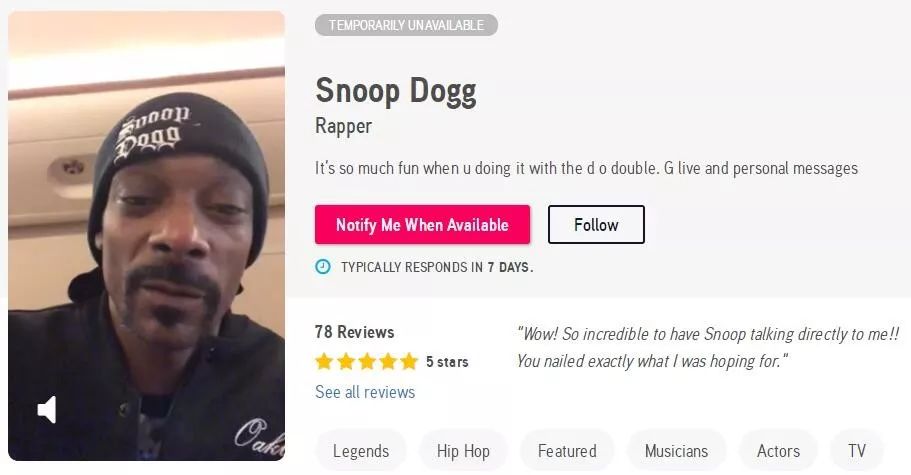
Task: Click the fourth rating star
Action: (388, 361)
